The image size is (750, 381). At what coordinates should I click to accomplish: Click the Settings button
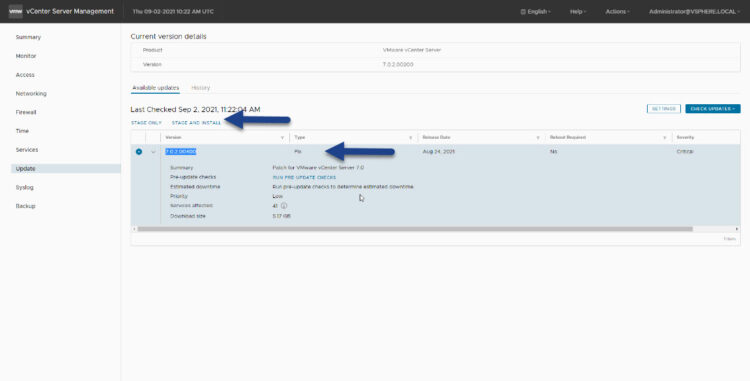pos(663,109)
